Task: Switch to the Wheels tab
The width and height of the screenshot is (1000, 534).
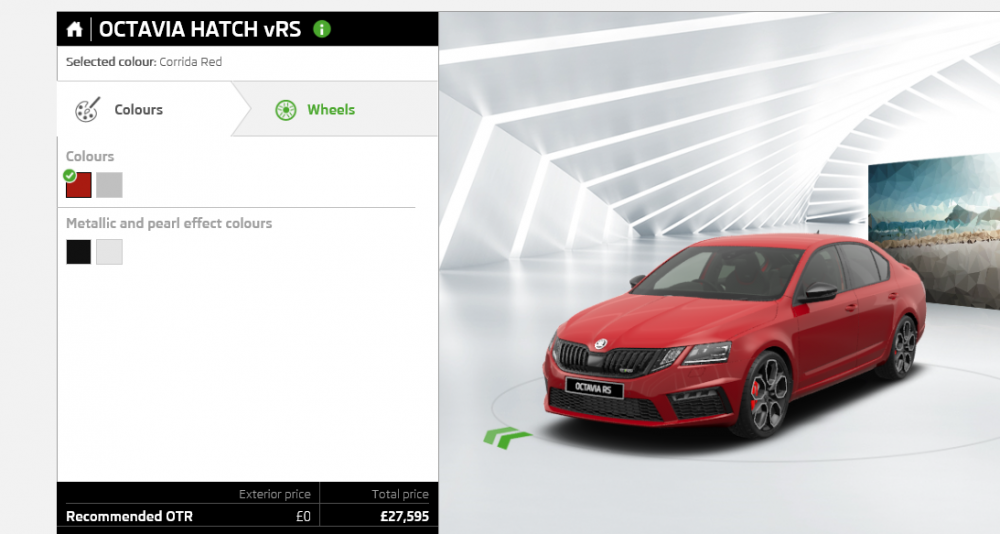Action: [334, 109]
